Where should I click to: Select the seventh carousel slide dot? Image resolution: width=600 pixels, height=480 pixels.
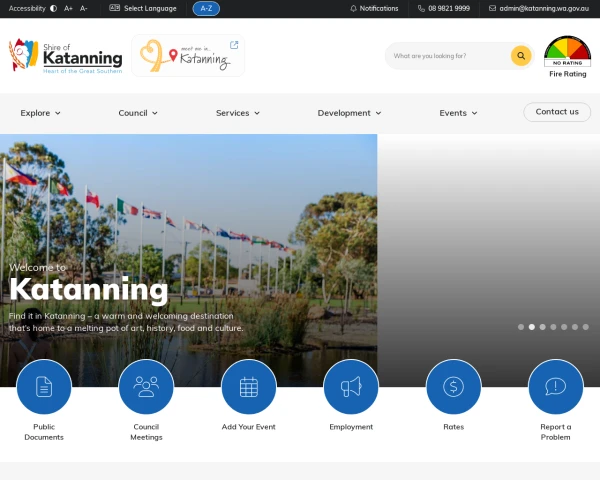pyautogui.click(x=585, y=327)
